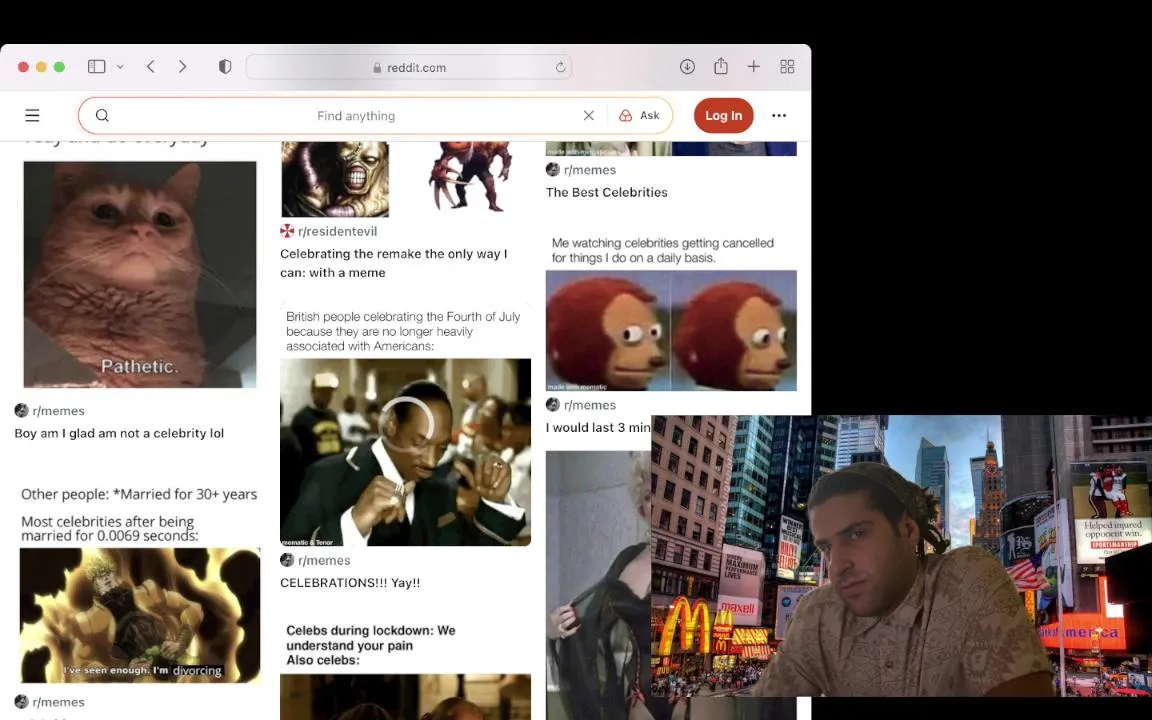Clear the search with the X icon
Viewport: 1152px width, 720px height.
[x=588, y=115]
